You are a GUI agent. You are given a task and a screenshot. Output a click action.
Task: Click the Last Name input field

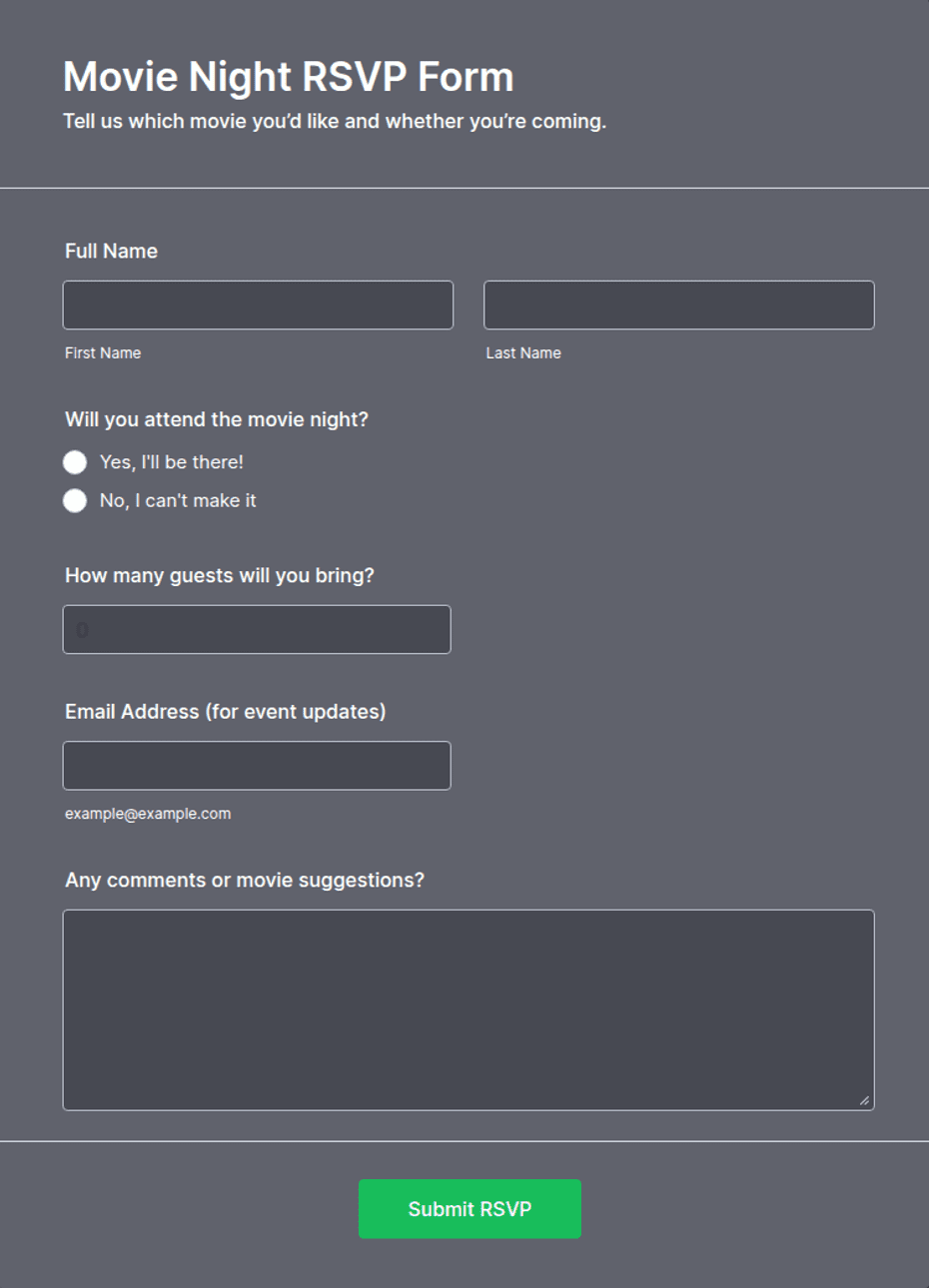point(679,305)
